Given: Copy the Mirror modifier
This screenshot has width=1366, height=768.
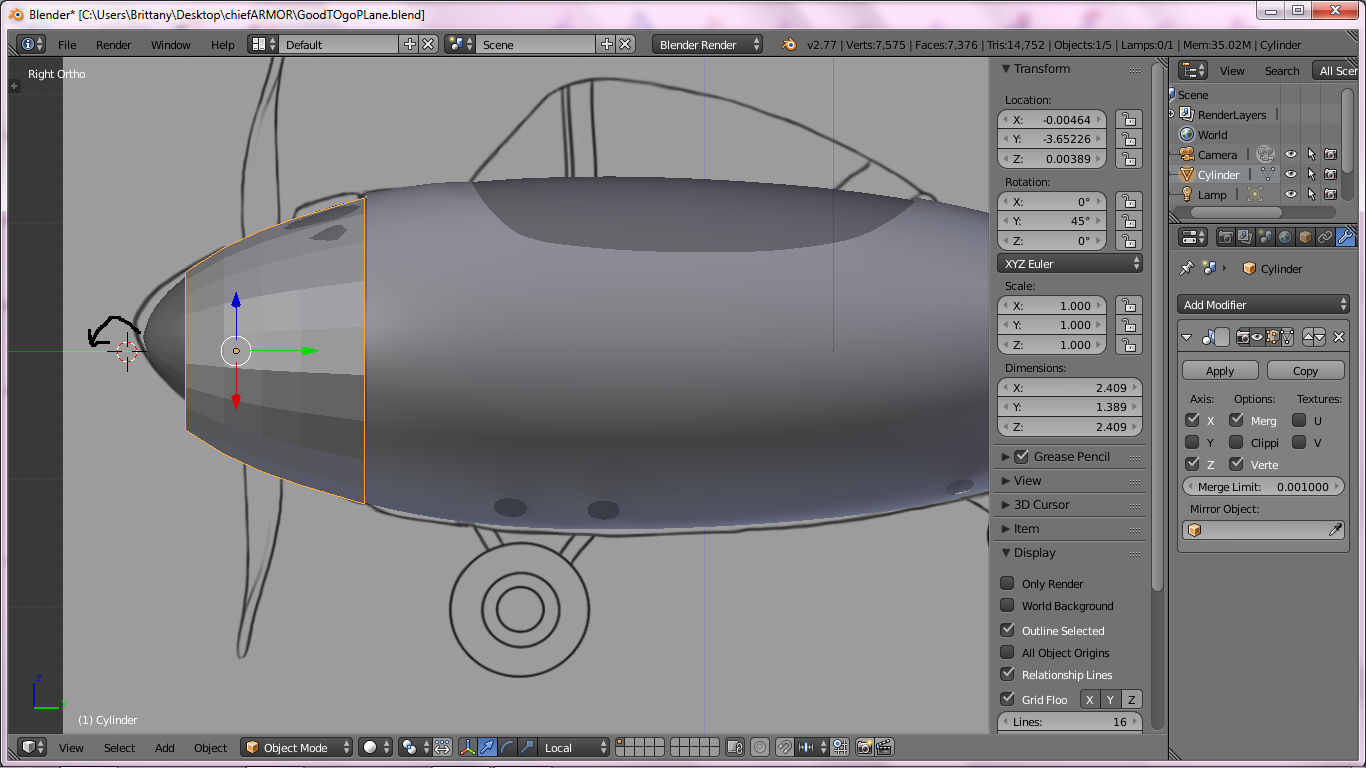Looking at the screenshot, I should tap(1305, 370).
